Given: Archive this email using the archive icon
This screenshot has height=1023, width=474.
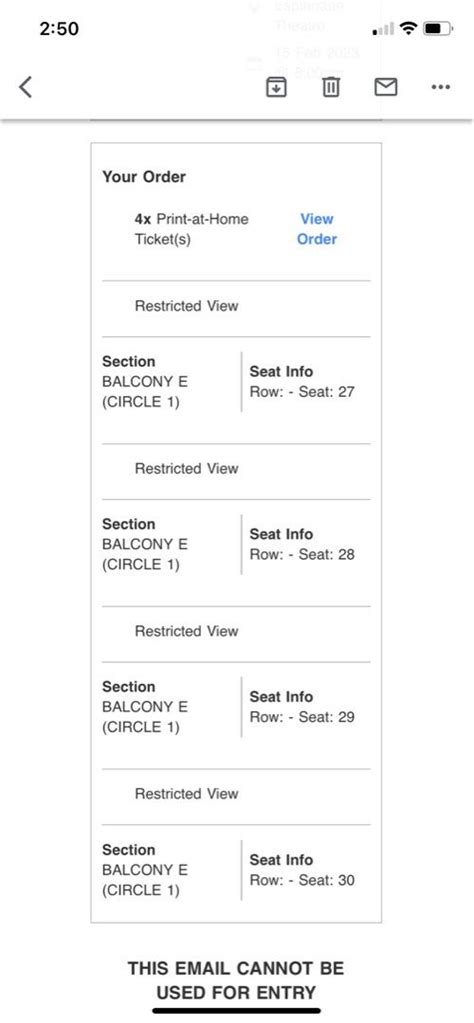Looking at the screenshot, I should (x=276, y=87).
